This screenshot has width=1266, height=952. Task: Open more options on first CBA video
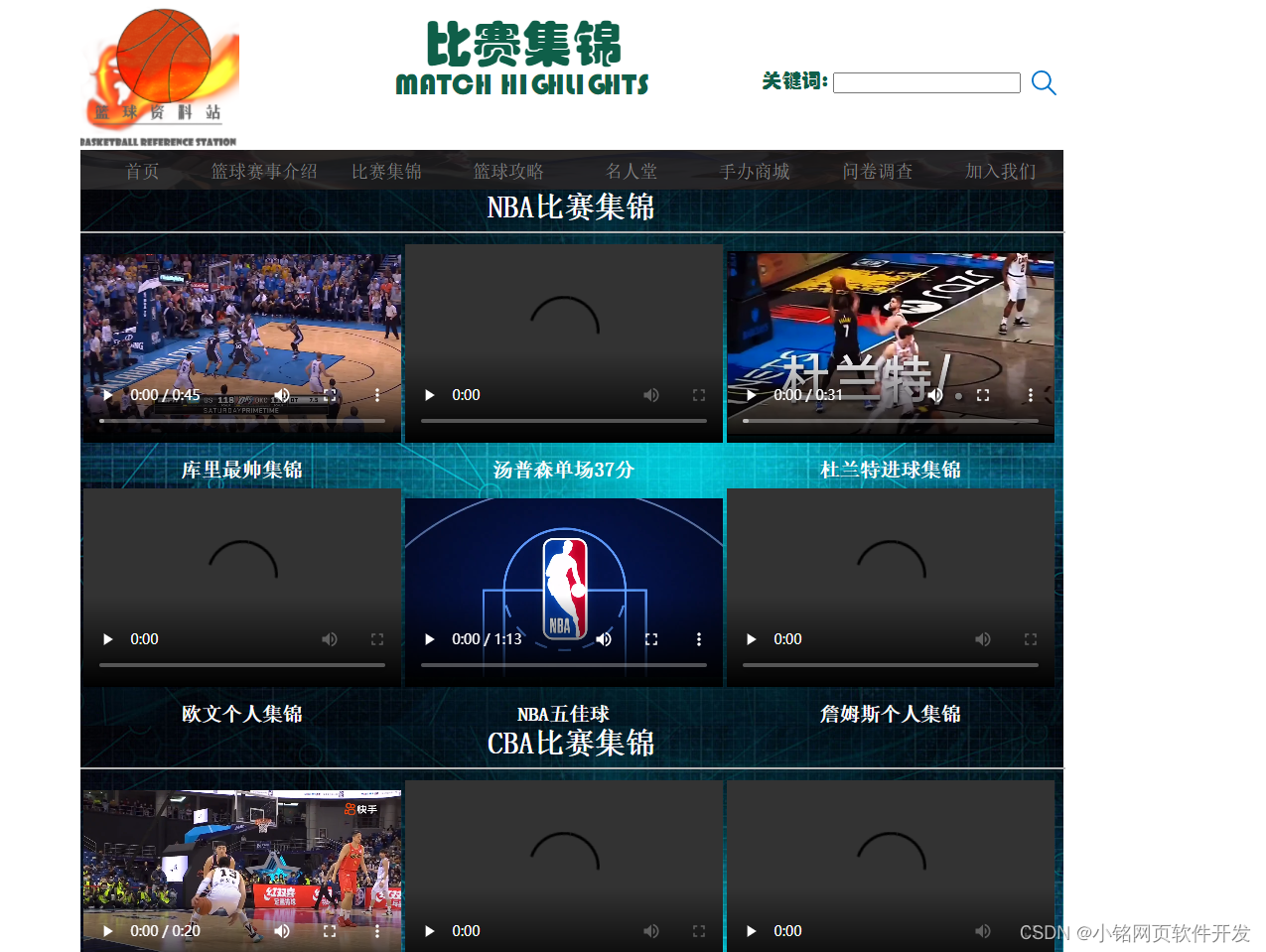click(x=377, y=931)
